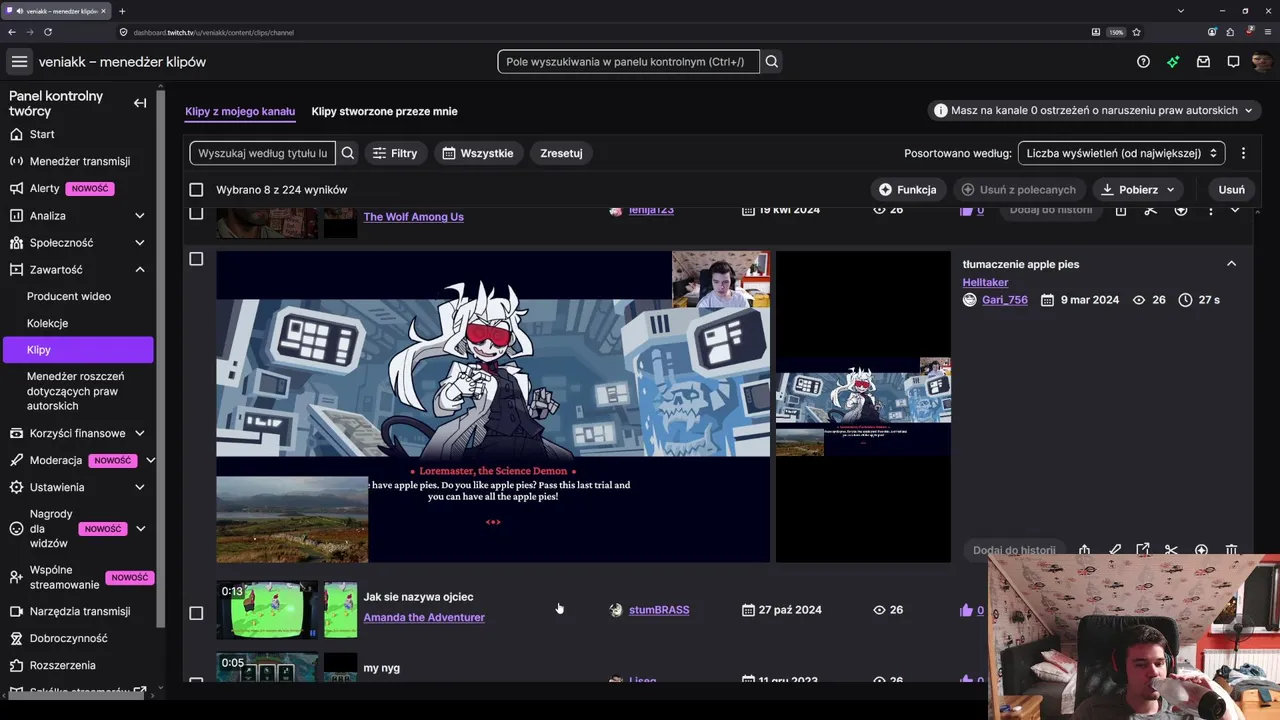Reload the page in the browser
The height and width of the screenshot is (720, 1280).
(x=48, y=32)
